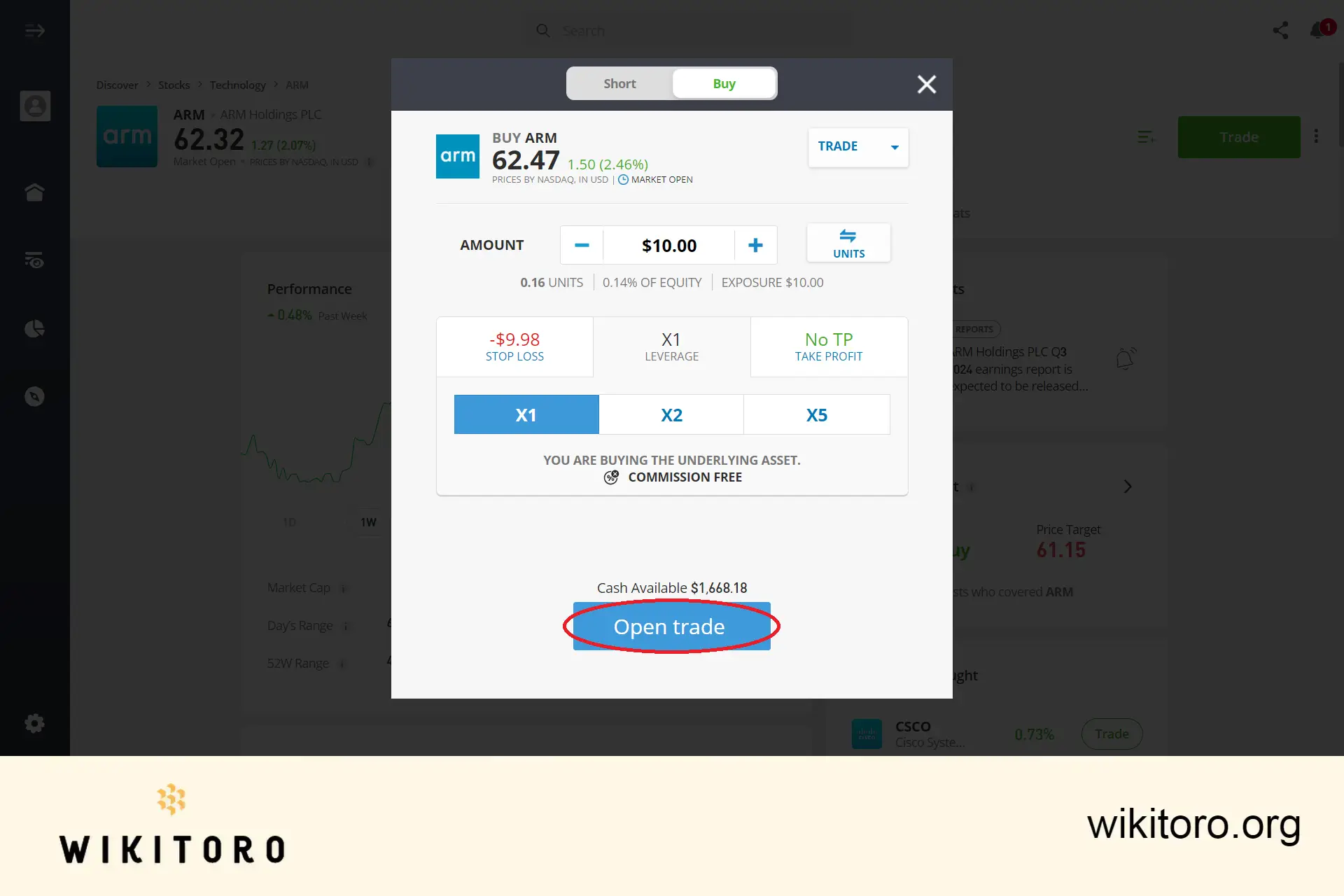Image resolution: width=1344 pixels, height=896 pixels.
Task: Click the share/export icon top right
Action: click(x=1280, y=29)
